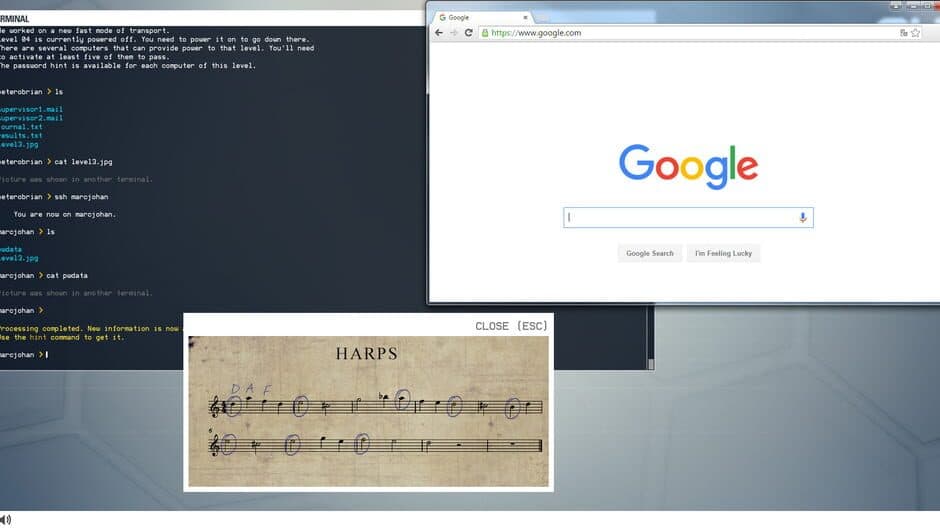Click journal.txt in the terminal listing

click(21, 127)
